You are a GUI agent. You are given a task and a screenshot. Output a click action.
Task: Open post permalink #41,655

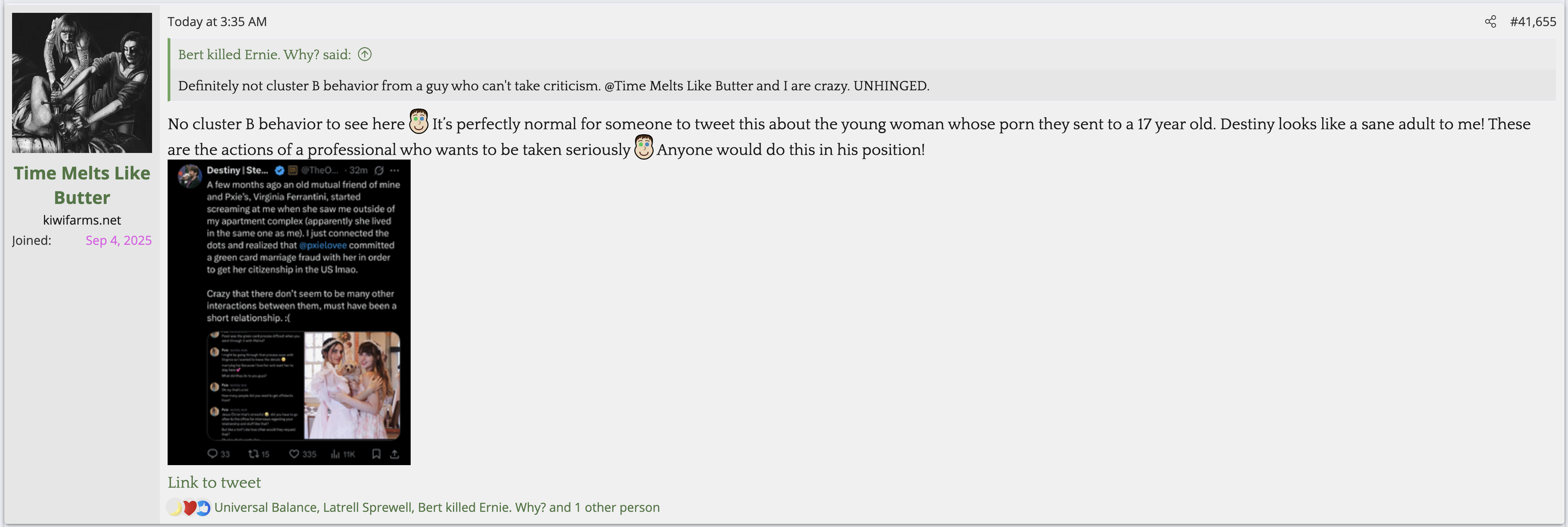coord(1533,22)
